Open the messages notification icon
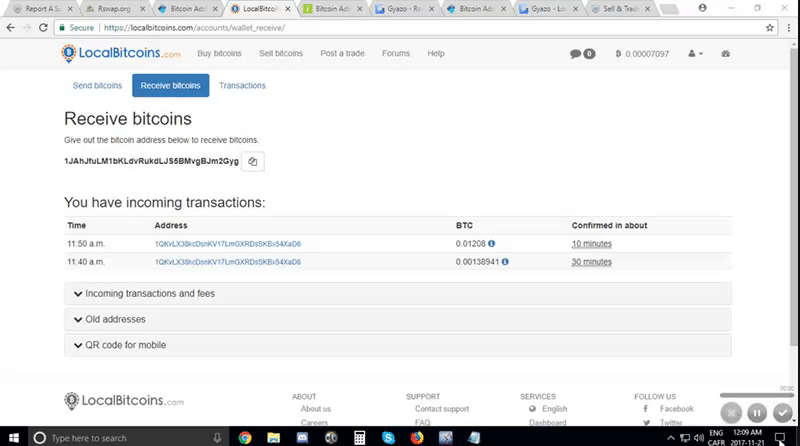The height and width of the screenshot is (446, 800). (582, 54)
